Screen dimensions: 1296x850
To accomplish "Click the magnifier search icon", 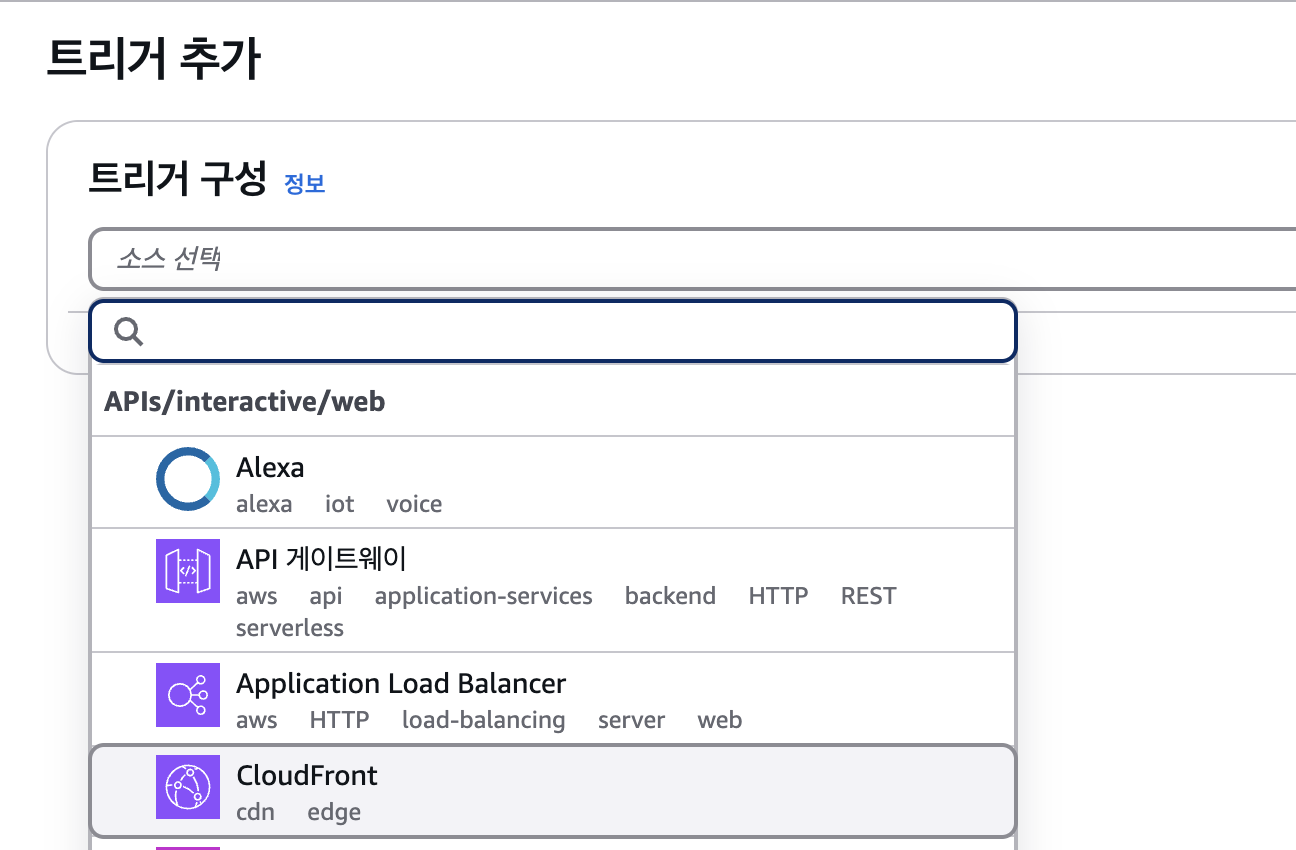I will [x=129, y=331].
